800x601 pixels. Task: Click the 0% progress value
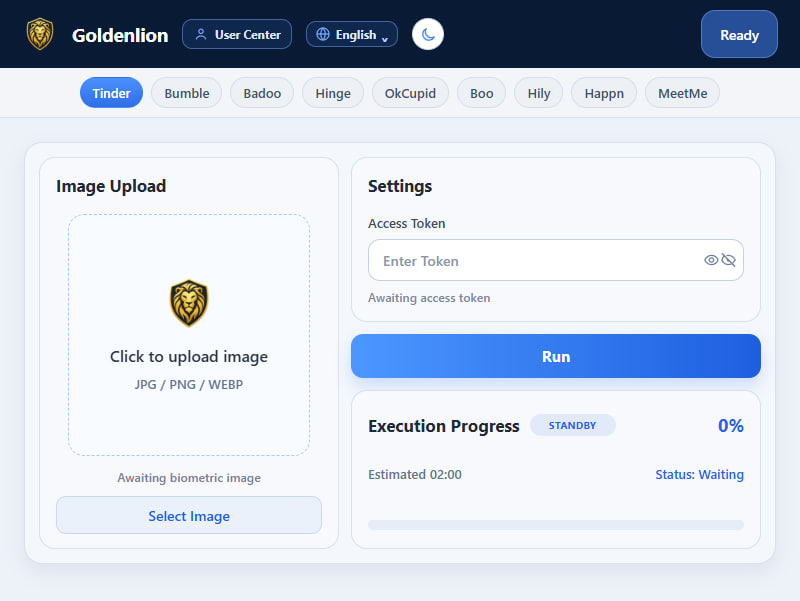click(x=731, y=425)
